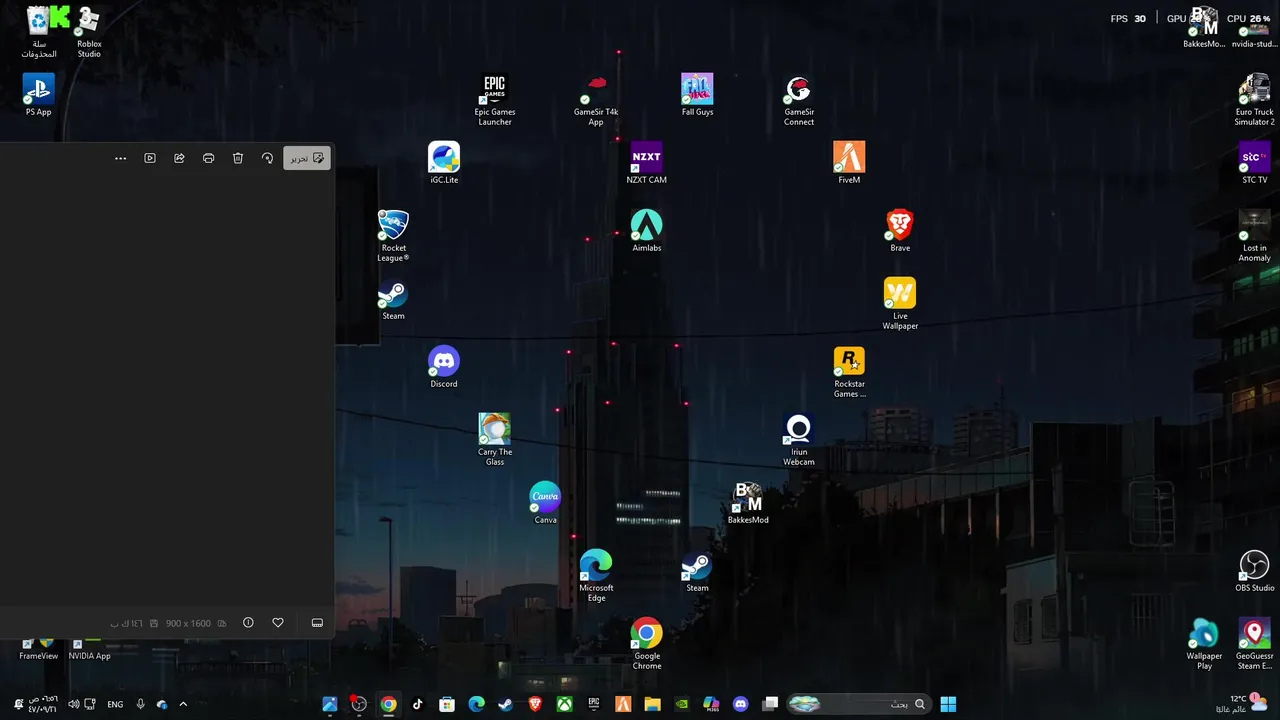Open the Roblox Studio desktop icon

[89, 32]
